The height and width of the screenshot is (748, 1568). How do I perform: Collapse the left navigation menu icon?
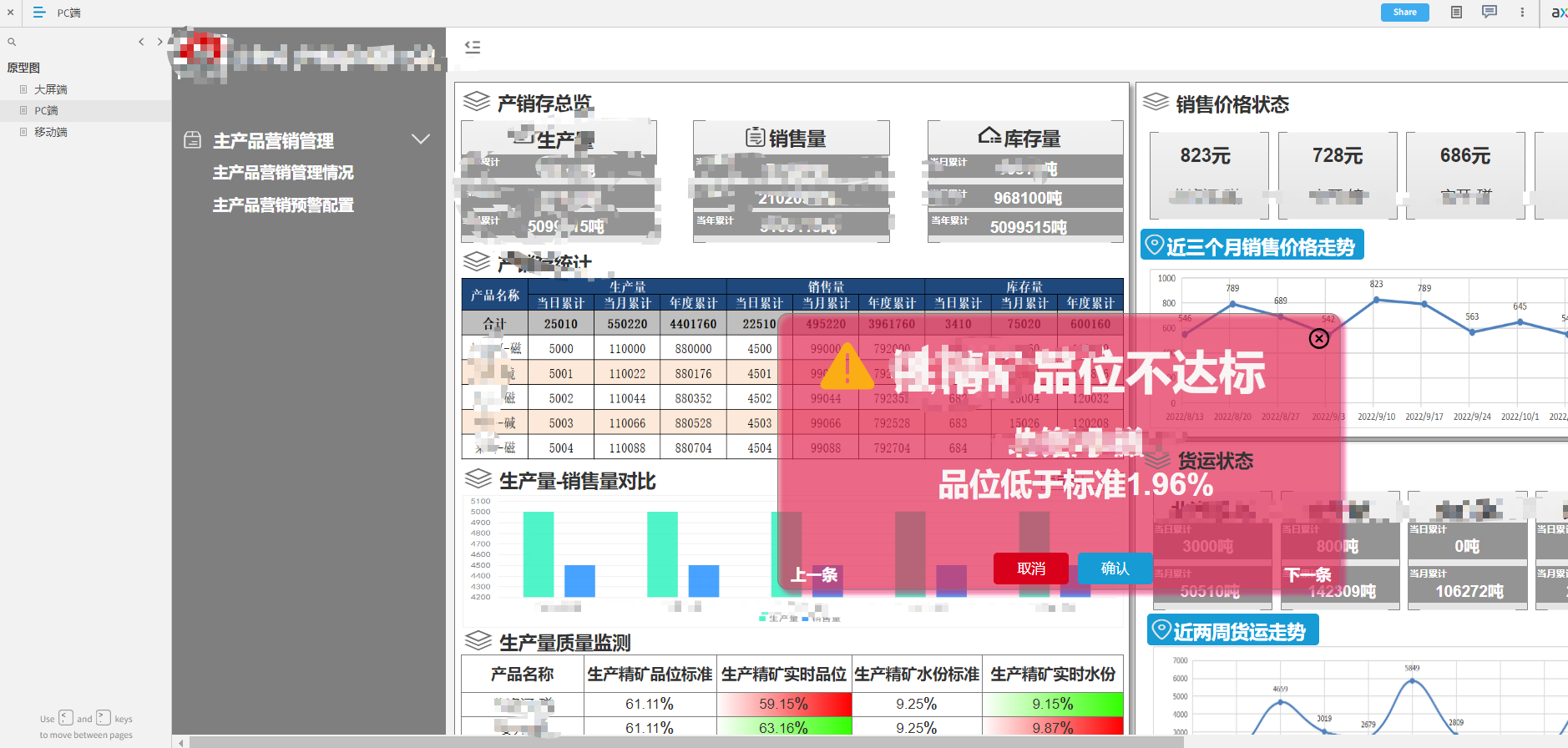473,48
